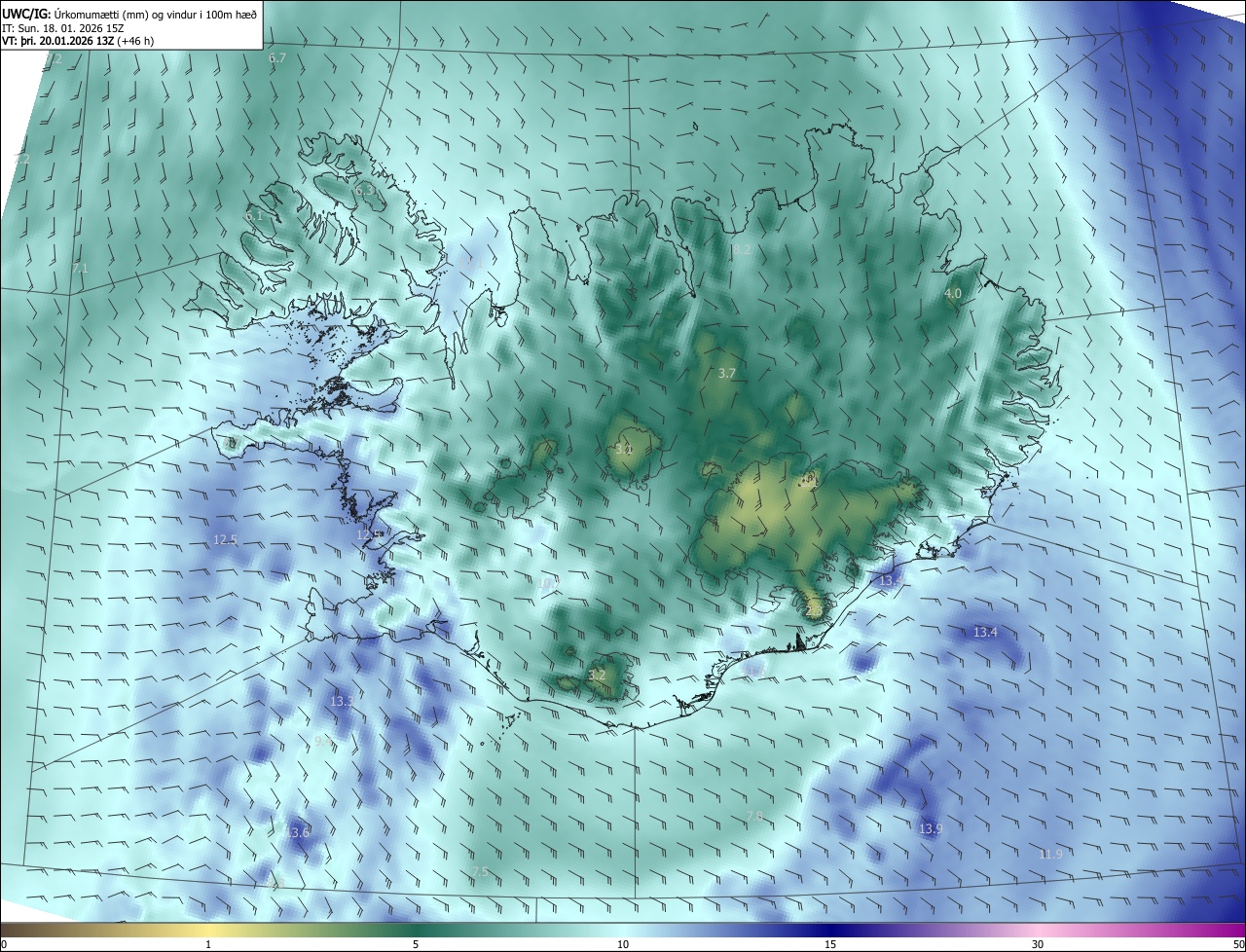Viewport: 1246px width, 952px height.
Task: Click the colorbar tick label 1
Action: point(208,944)
